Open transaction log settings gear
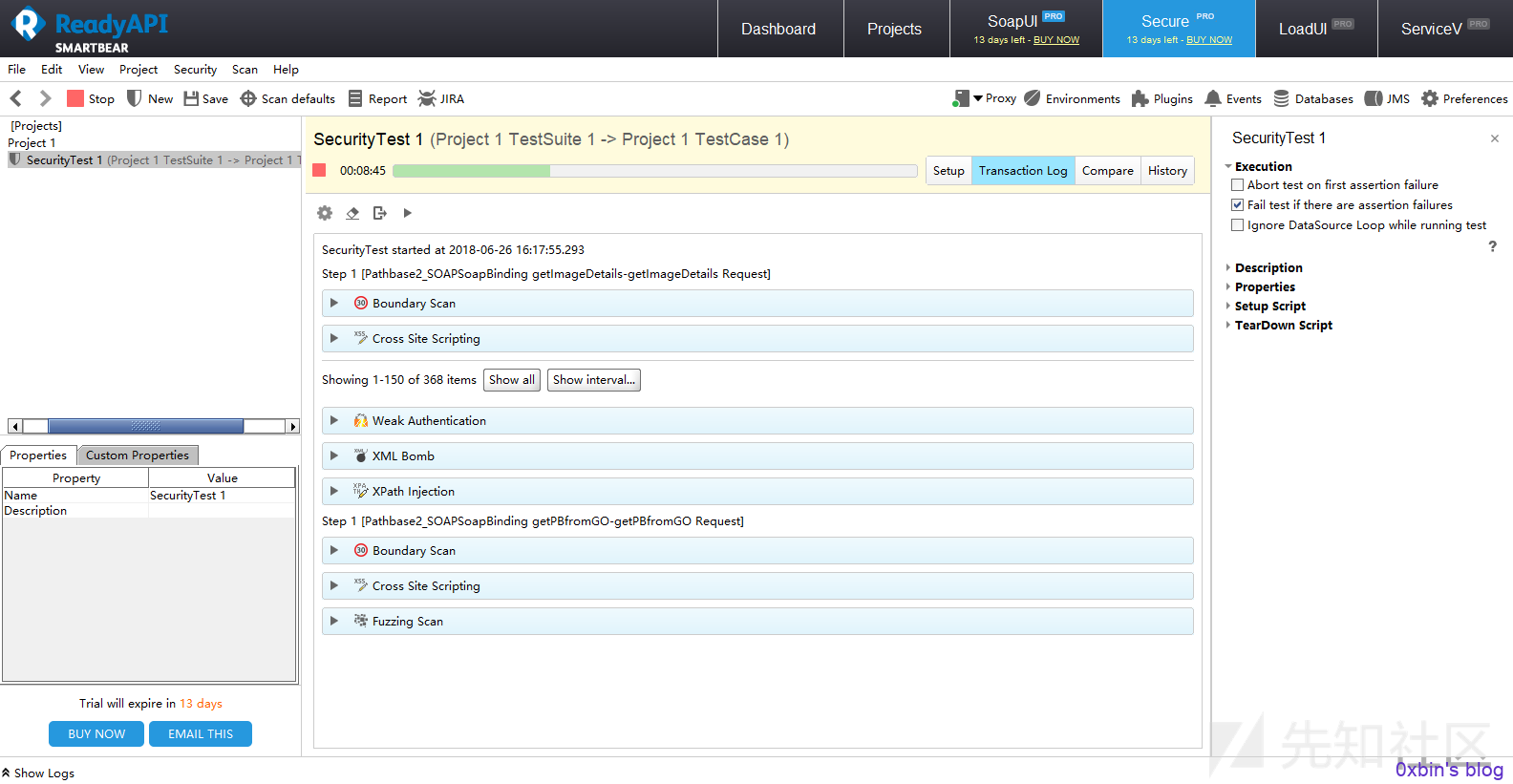This screenshot has width=1513, height=784. (x=325, y=213)
